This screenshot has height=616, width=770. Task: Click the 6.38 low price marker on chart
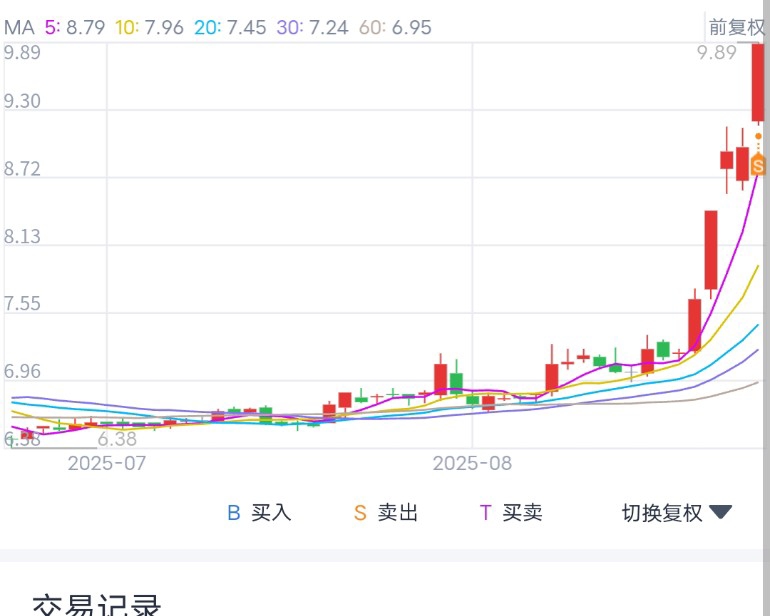tap(117, 439)
